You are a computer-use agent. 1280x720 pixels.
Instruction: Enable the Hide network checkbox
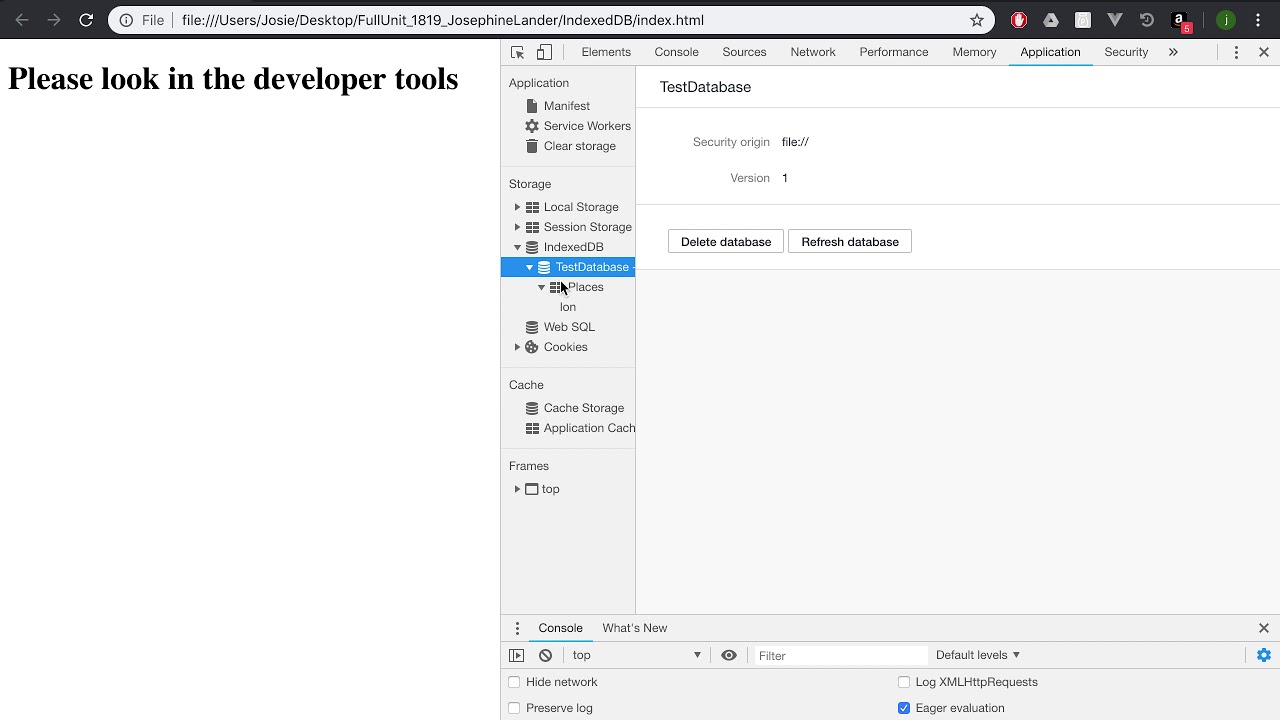pyautogui.click(x=514, y=682)
